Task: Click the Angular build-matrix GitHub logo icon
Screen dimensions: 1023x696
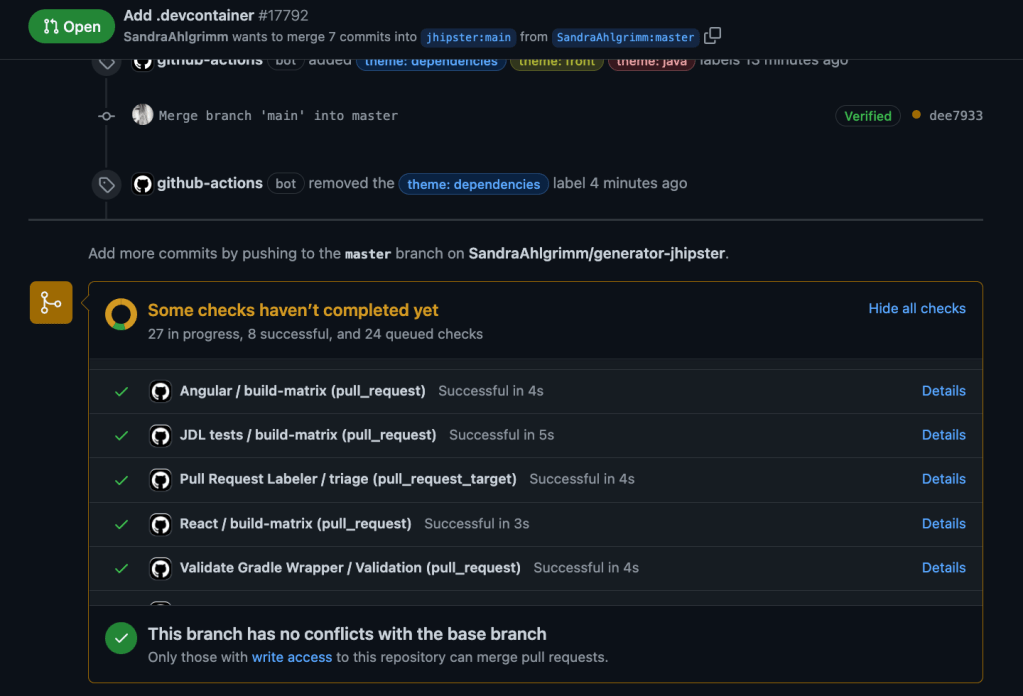Action: click(x=160, y=391)
